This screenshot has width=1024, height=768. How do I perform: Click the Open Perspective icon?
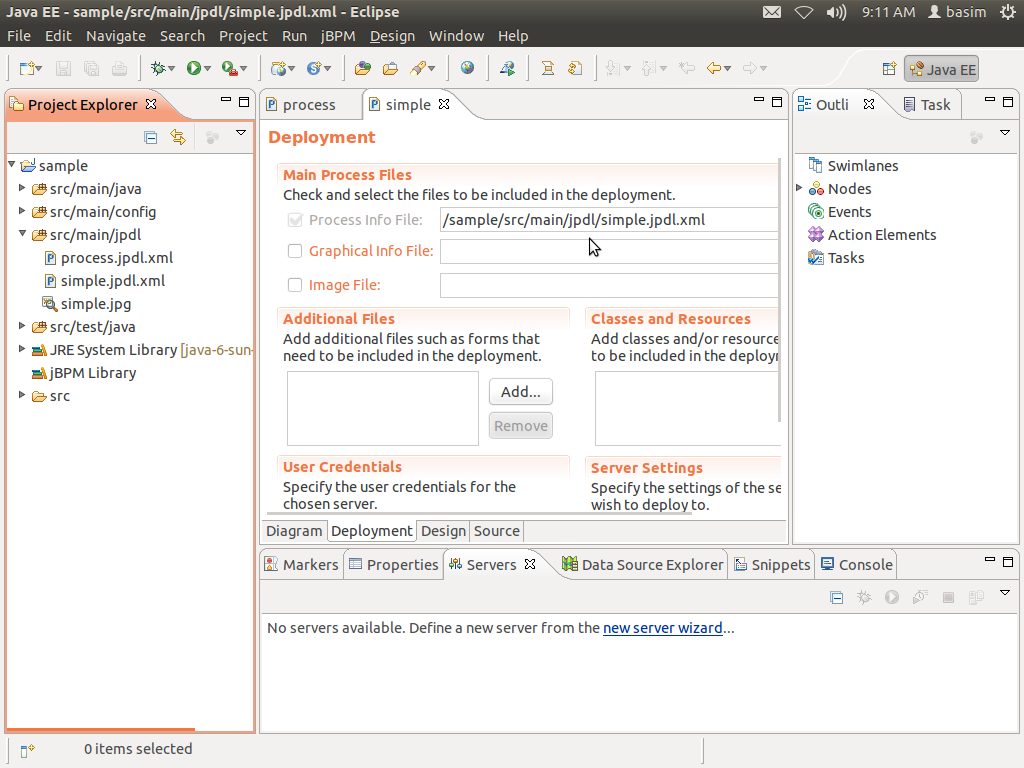(x=888, y=69)
